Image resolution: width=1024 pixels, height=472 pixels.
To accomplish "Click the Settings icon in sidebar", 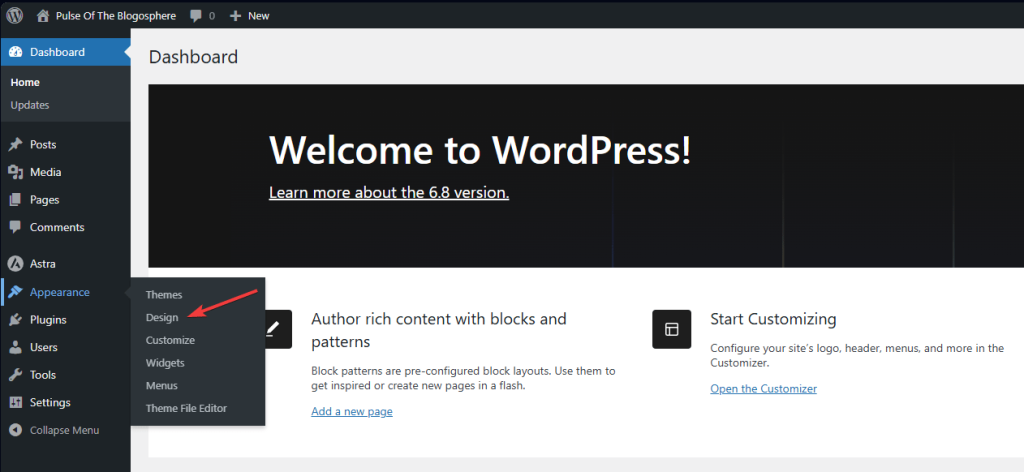I will pos(15,403).
